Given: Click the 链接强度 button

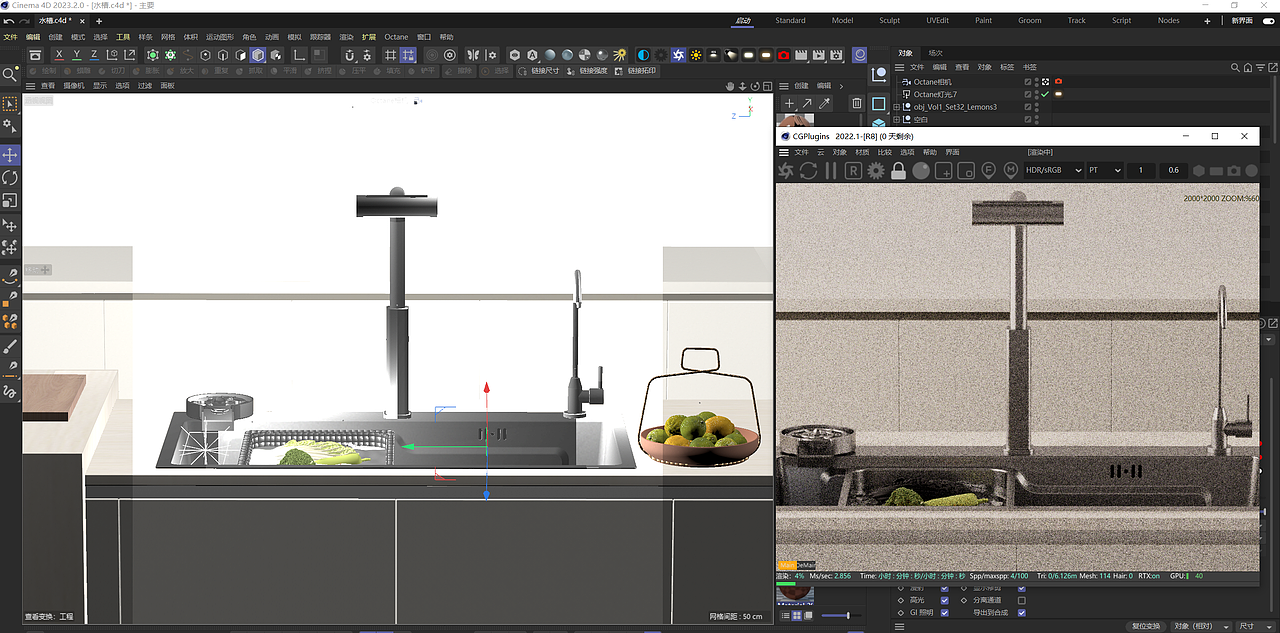Looking at the screenshot, I should 586,71.
